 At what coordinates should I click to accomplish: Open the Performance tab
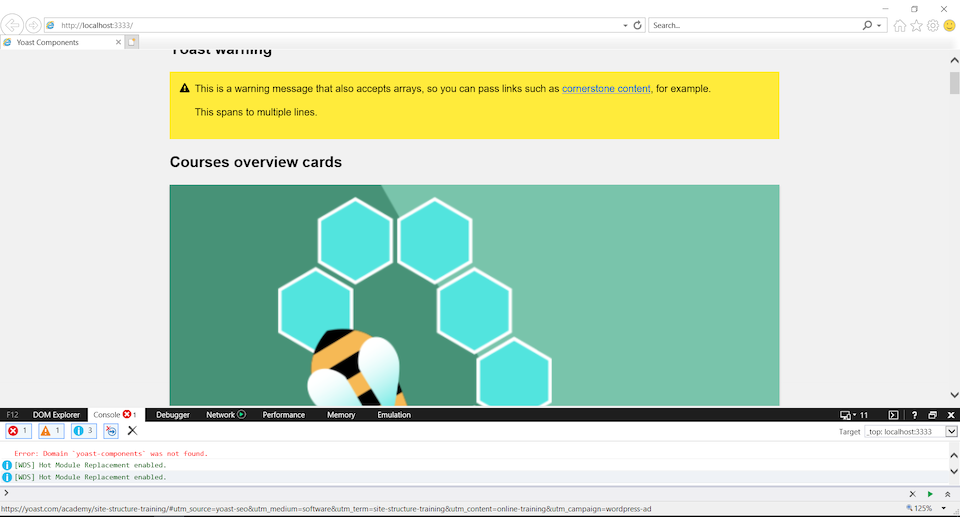(283, 415)
